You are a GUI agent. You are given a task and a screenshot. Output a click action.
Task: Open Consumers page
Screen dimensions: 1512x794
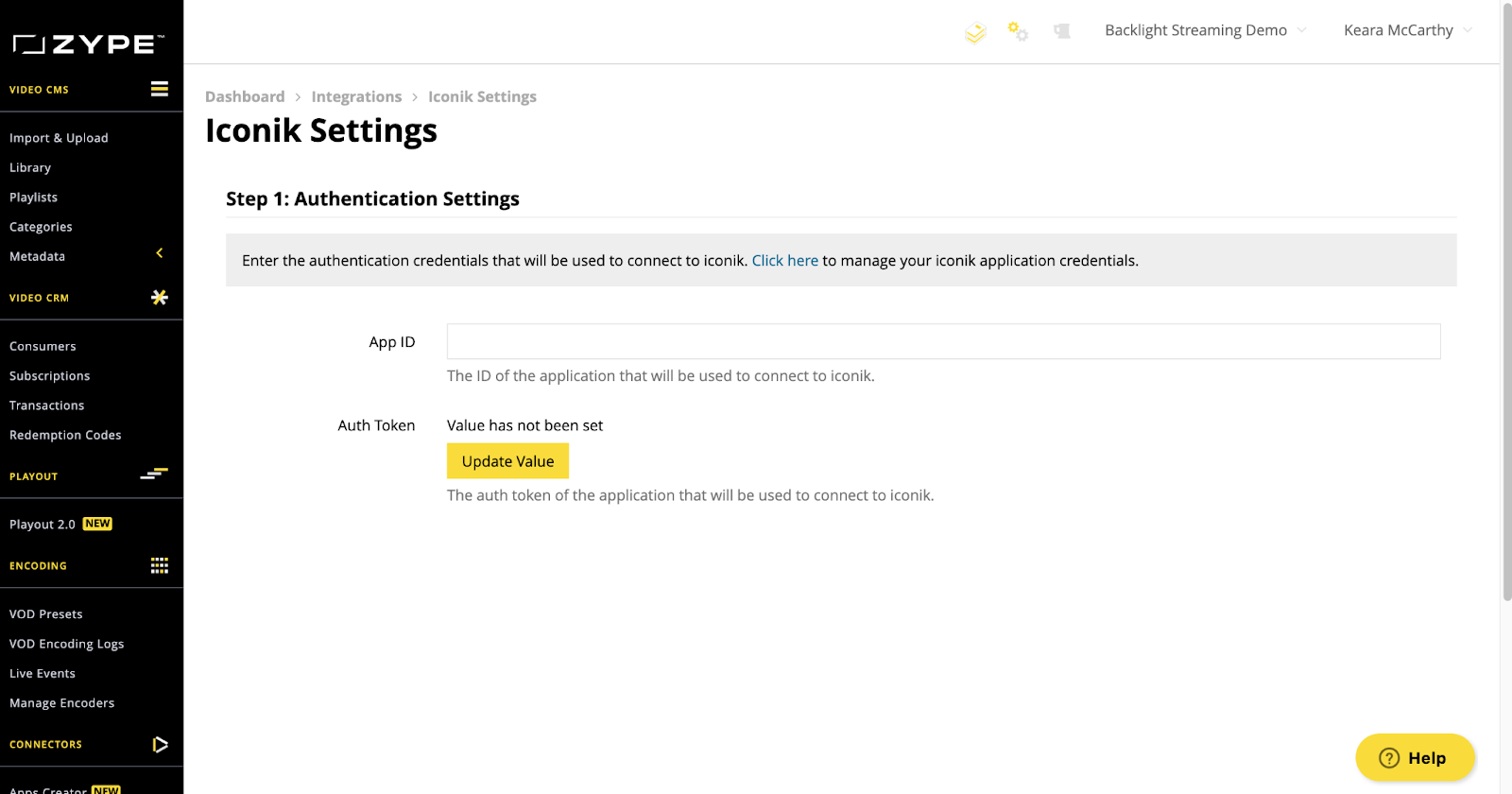coord(43,346)
